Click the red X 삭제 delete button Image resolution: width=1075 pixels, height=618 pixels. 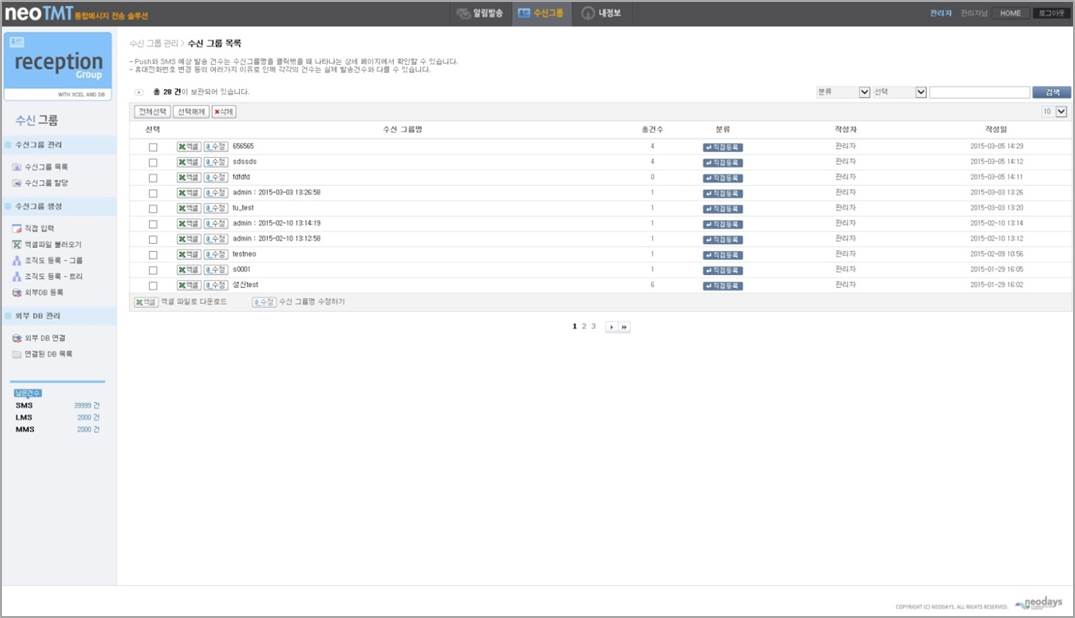(x=224, y=112)
